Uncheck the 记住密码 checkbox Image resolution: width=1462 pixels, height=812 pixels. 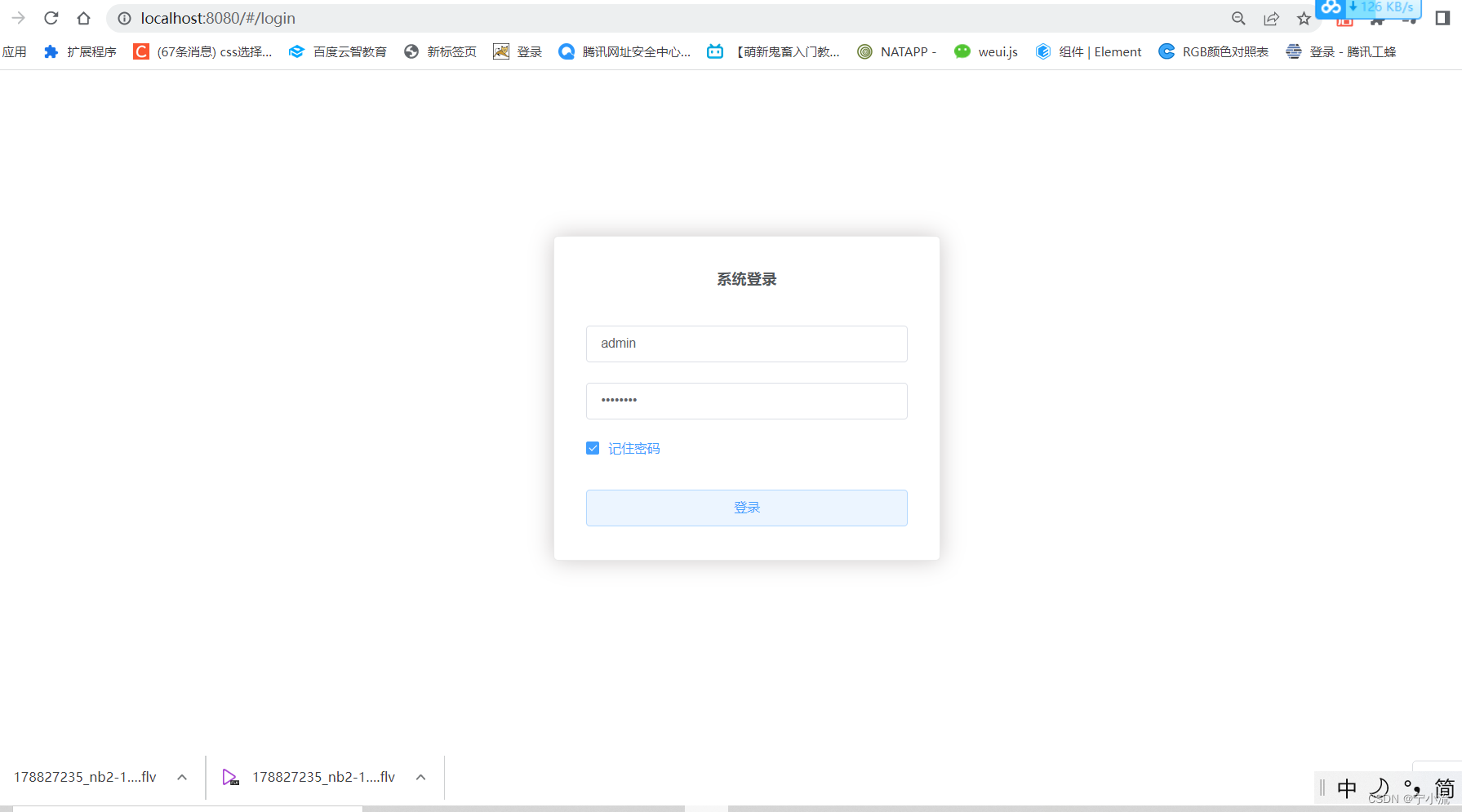pyautogui.click(x=593, y=448)
